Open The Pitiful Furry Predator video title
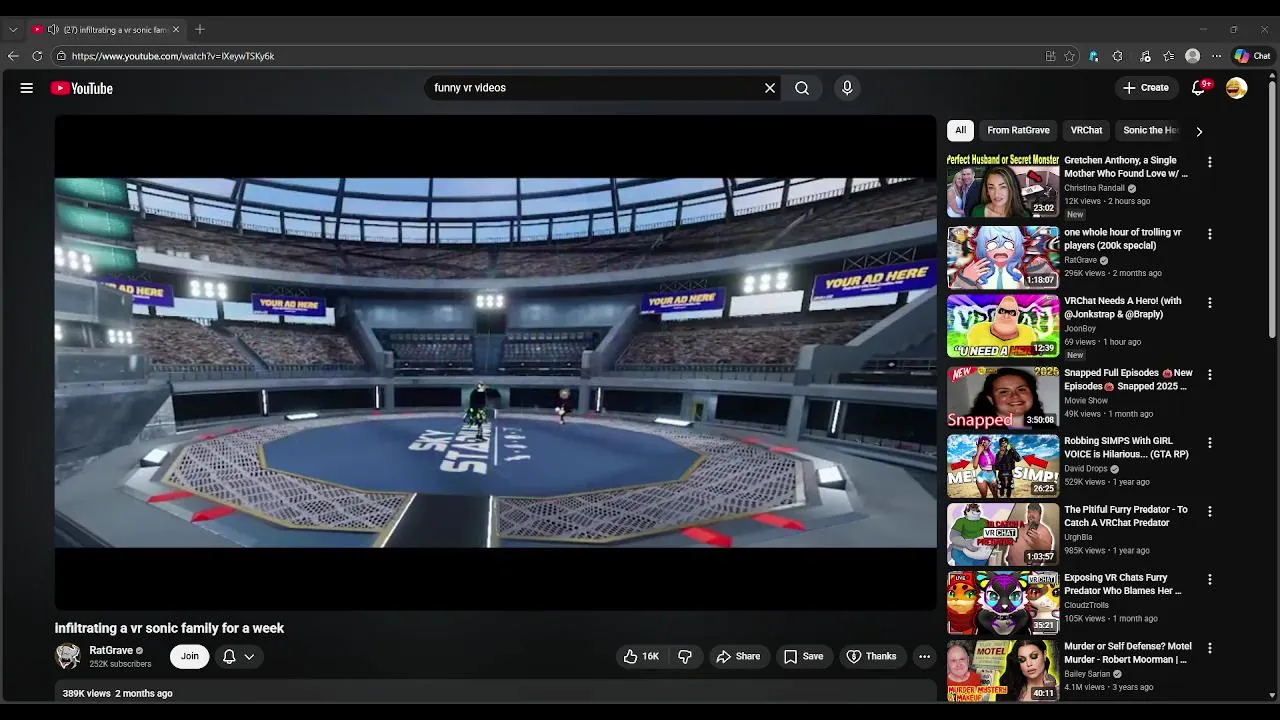 point(1126,516)
